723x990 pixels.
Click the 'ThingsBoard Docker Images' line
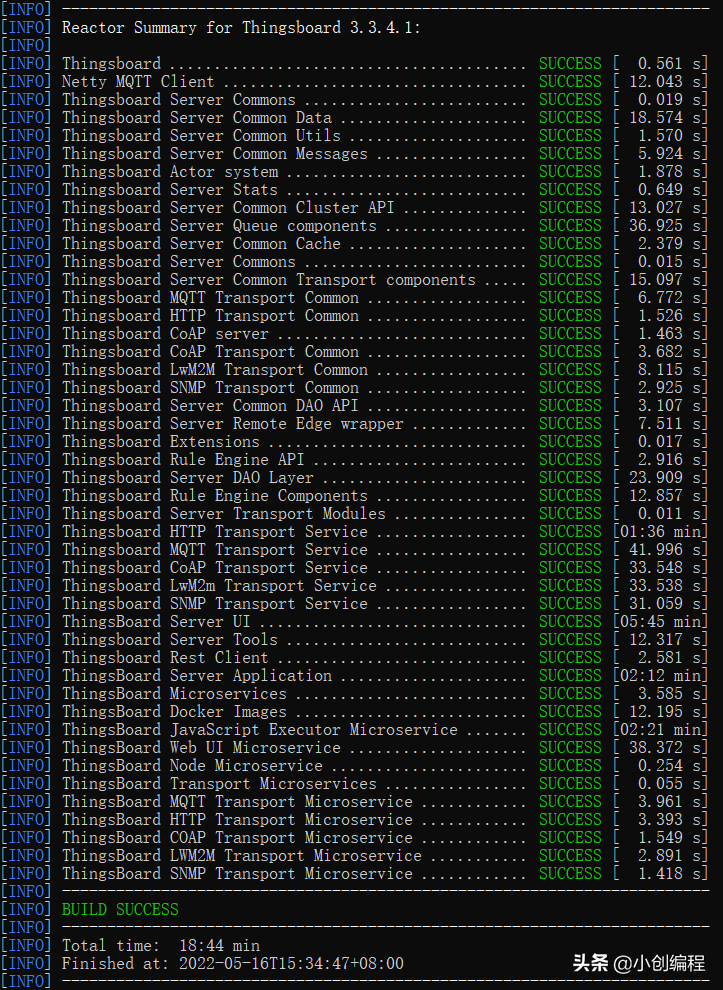tap(354, 712)
